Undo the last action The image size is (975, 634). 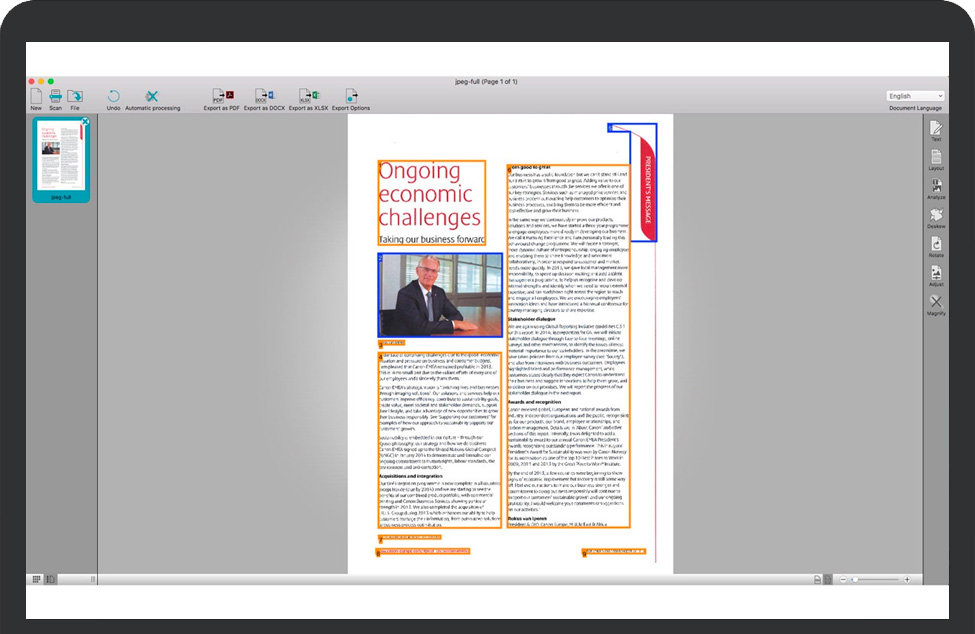point(113,96)
